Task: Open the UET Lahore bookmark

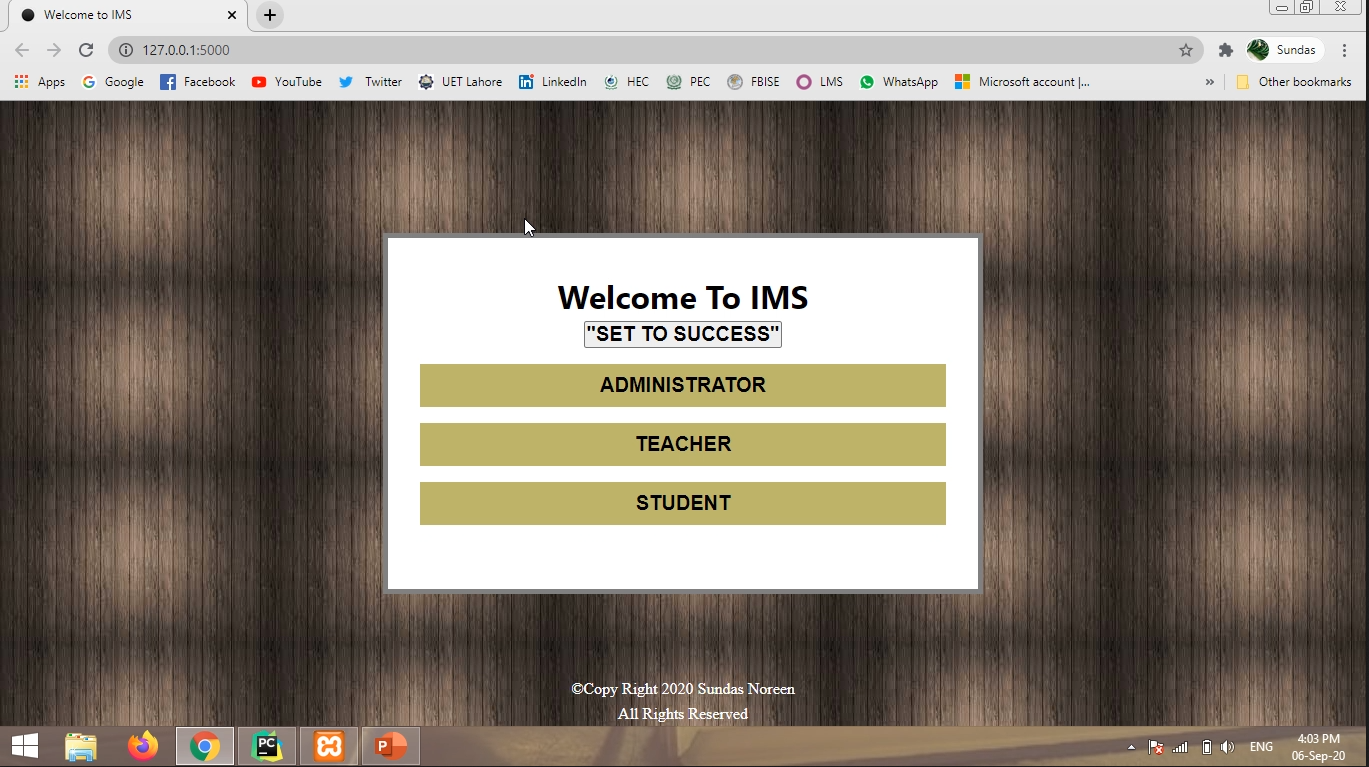Action: (x=461, y=82)
